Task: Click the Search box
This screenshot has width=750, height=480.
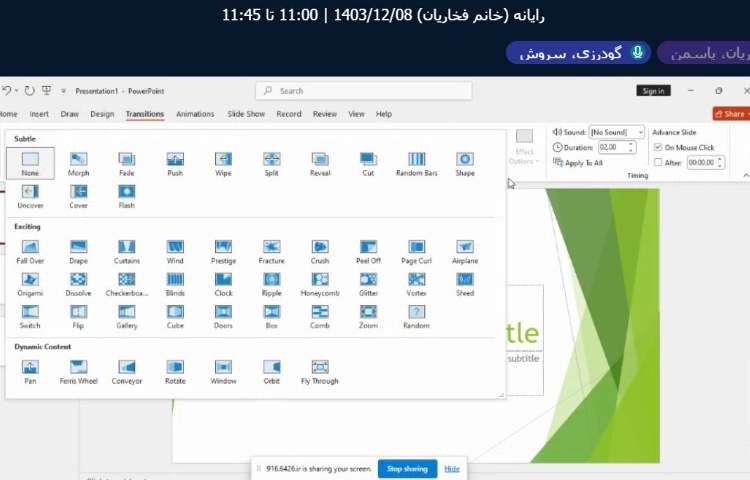Action: pos(364,91)
